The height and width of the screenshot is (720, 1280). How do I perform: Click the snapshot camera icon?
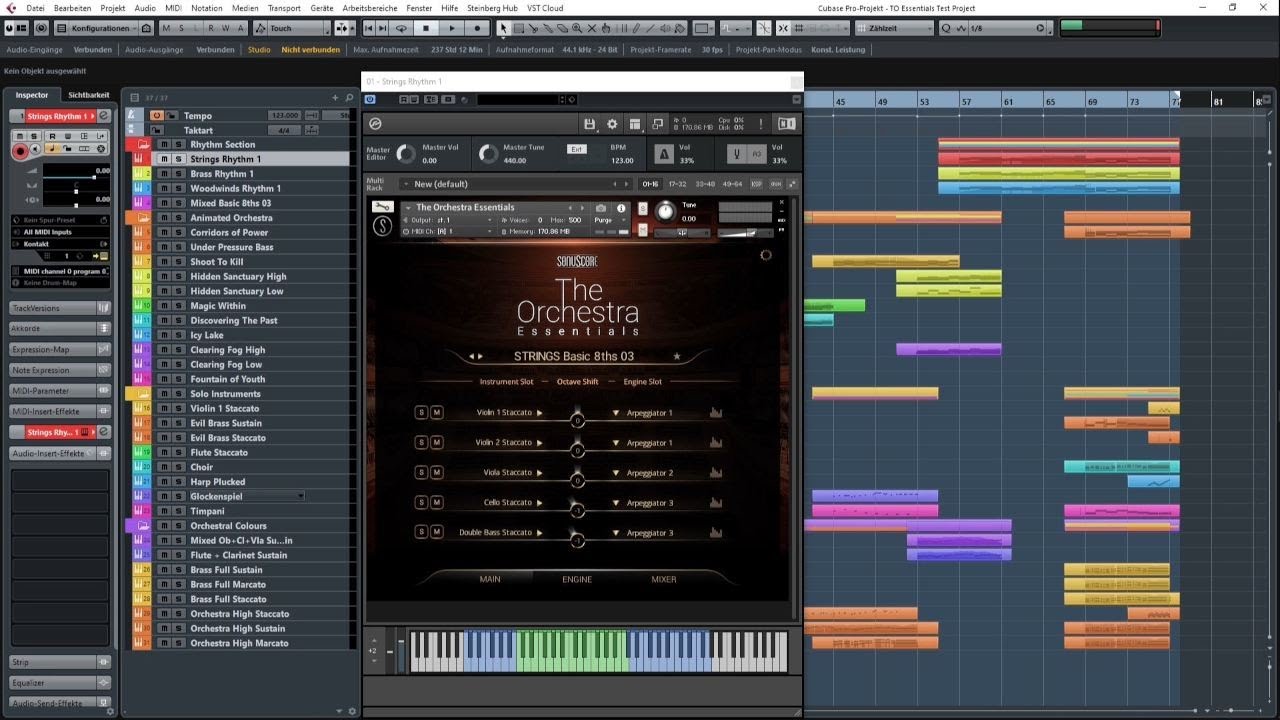coord(601,208)
